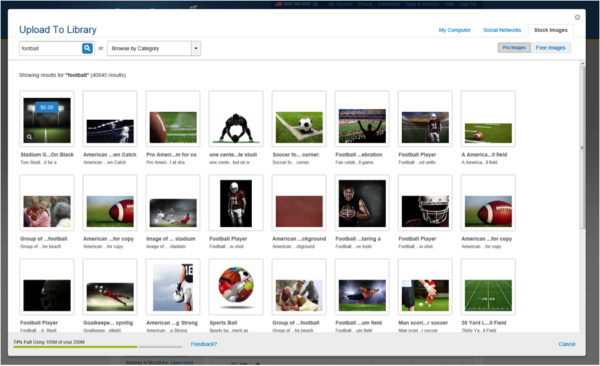Switch to the Social Networks tab

tap(502, 30)
